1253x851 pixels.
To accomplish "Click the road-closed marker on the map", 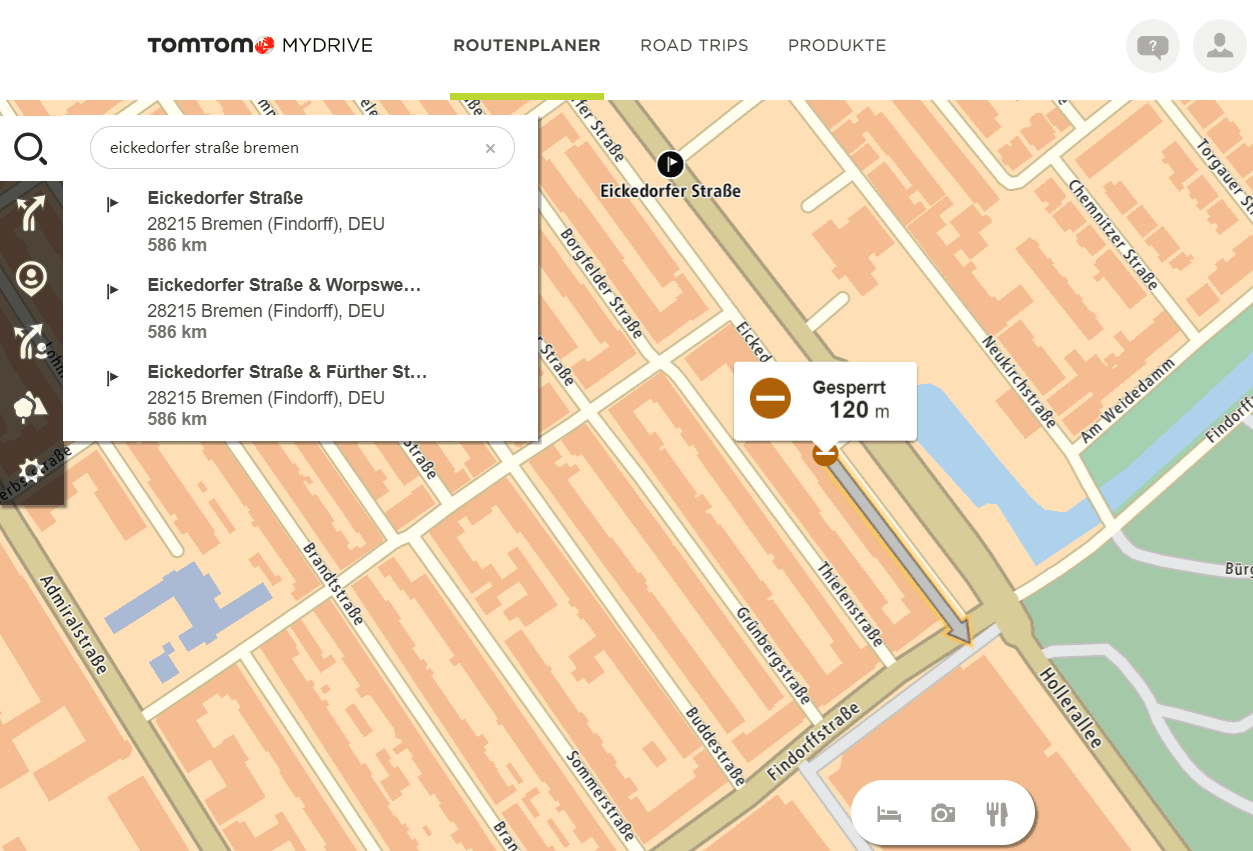I will pyautogui.click(x=825, y=454).
